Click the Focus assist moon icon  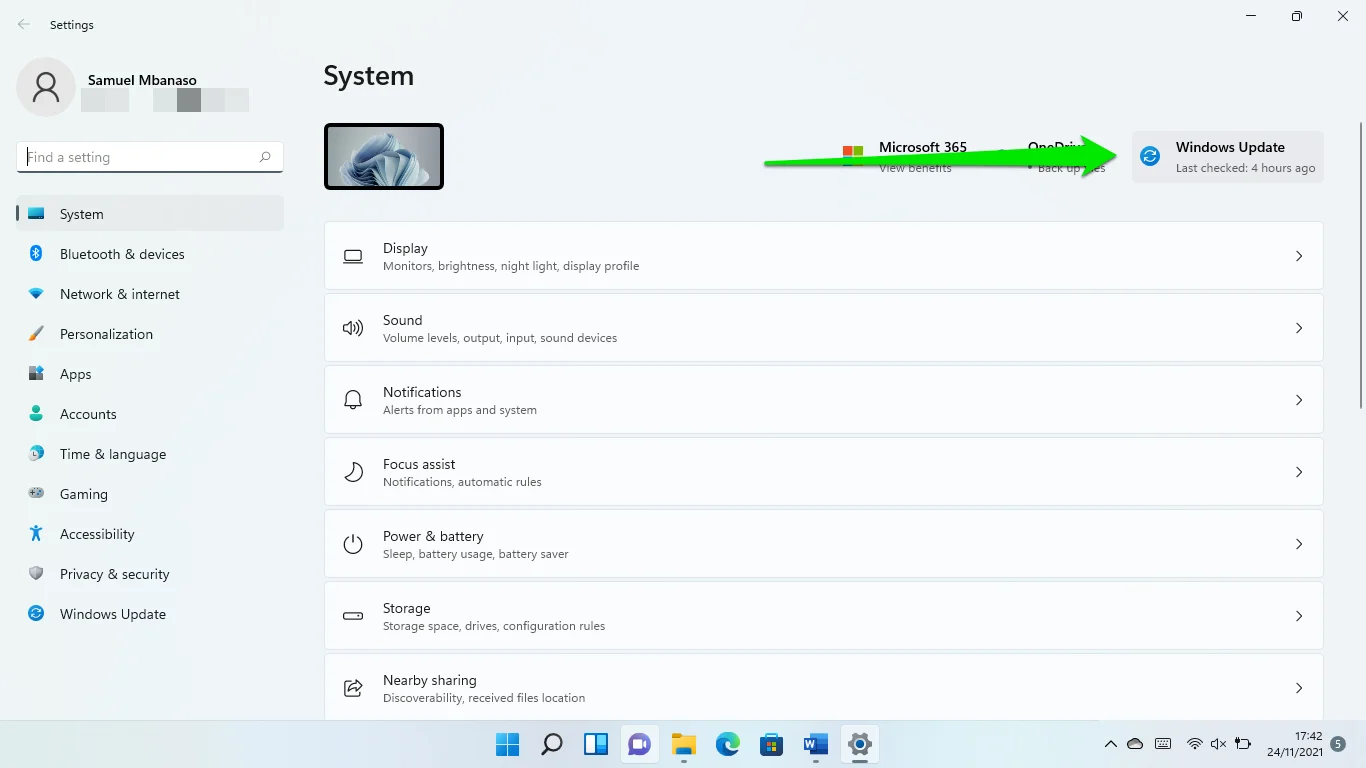coord(353,472)
